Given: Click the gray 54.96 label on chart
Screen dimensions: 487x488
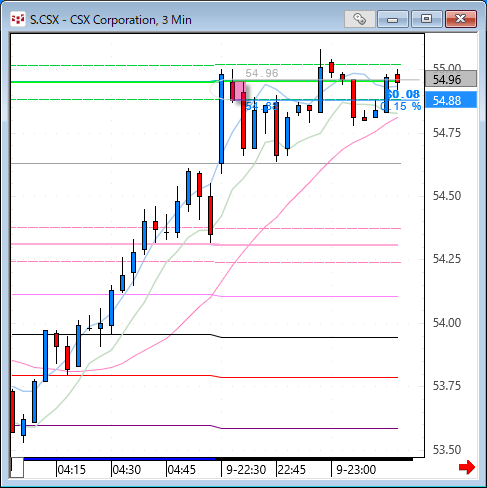Looking at the screenshot, I should (x=262, y=73).
